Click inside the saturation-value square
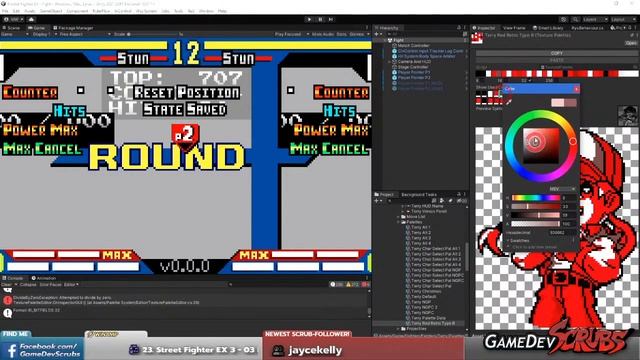The image size is (640, 360). (x=541, y=145)
